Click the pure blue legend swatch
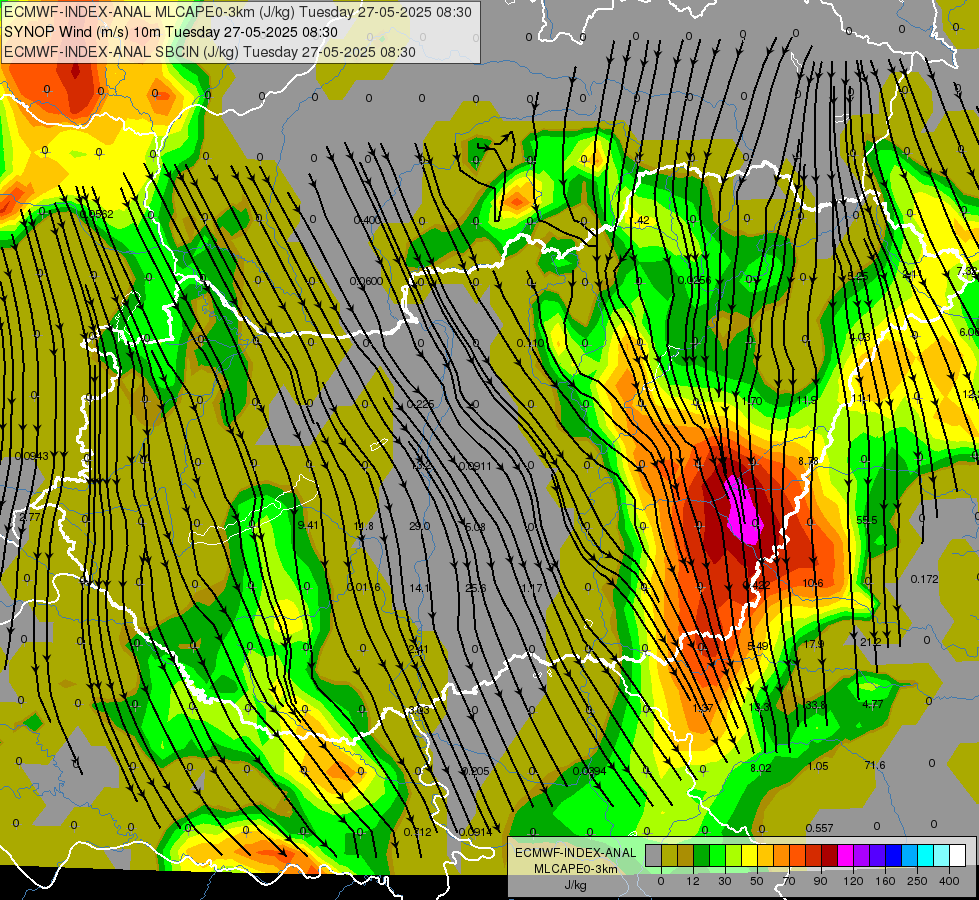Screen dimensions: 979x900 (894, 855)
